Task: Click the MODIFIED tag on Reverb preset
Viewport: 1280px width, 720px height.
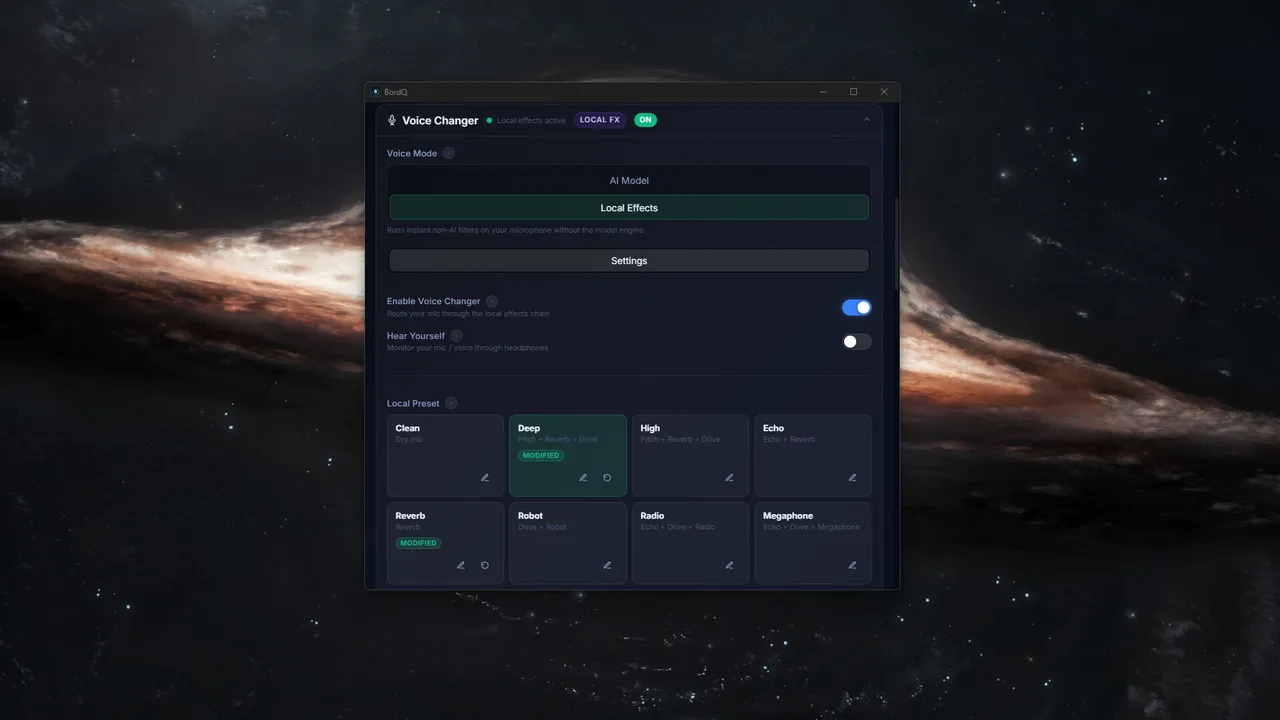Action: (418, 543)
